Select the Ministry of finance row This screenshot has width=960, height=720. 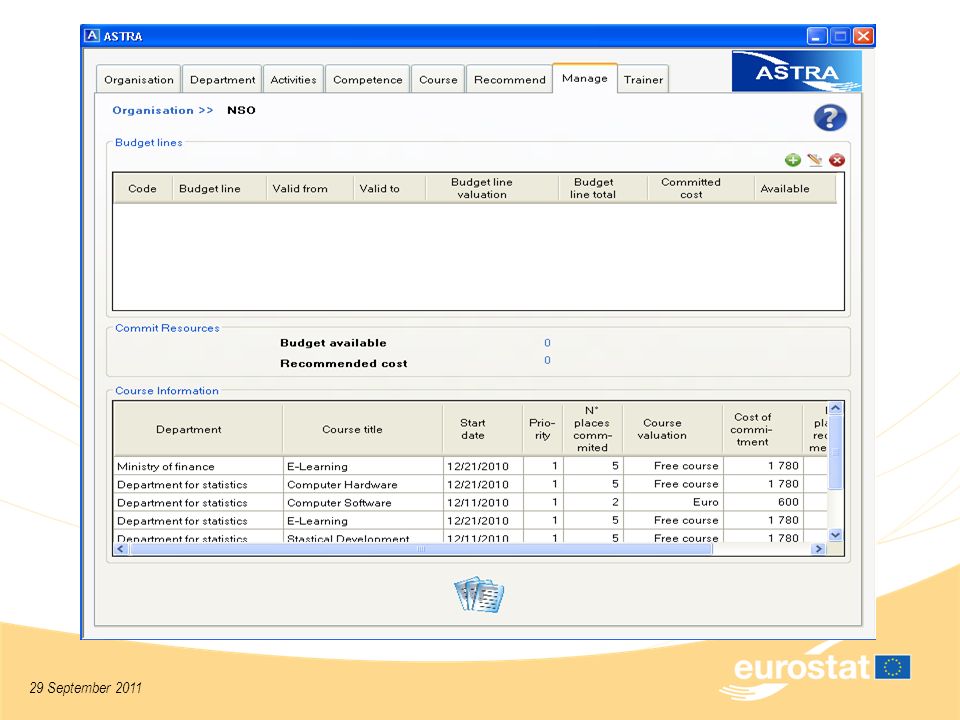point(470,466)
